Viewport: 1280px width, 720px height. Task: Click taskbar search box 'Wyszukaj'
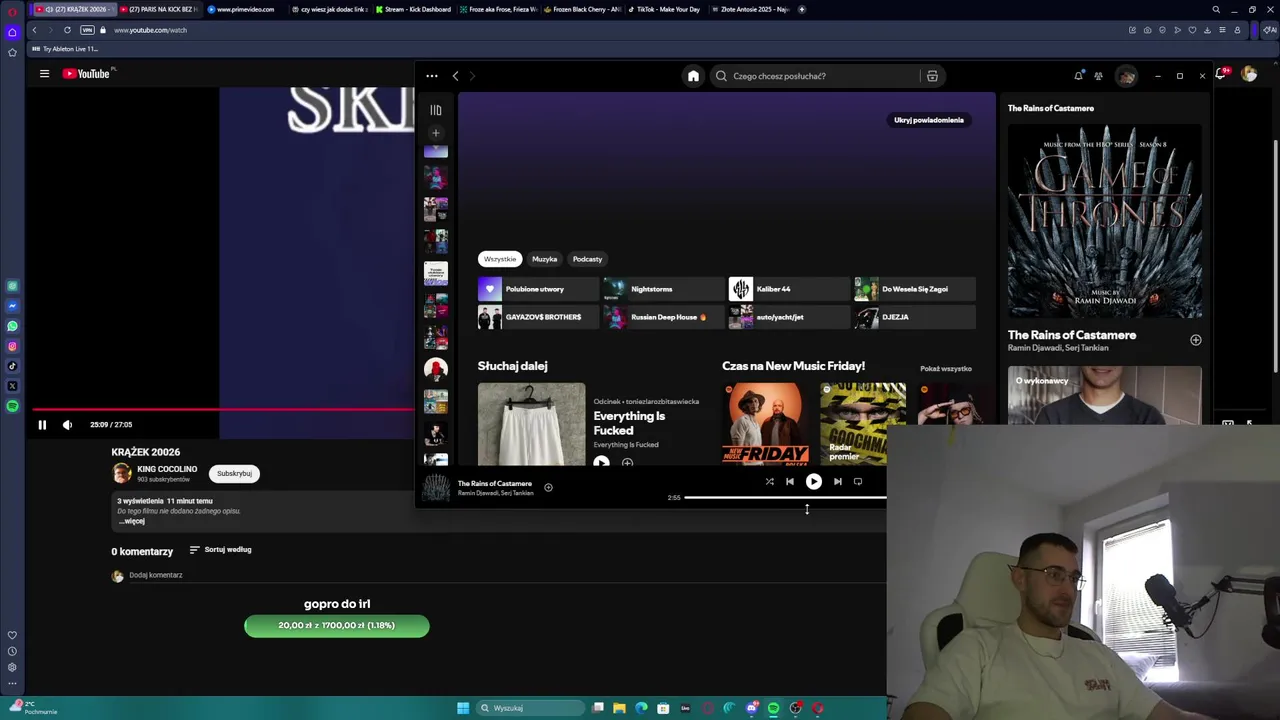[530, 708]
